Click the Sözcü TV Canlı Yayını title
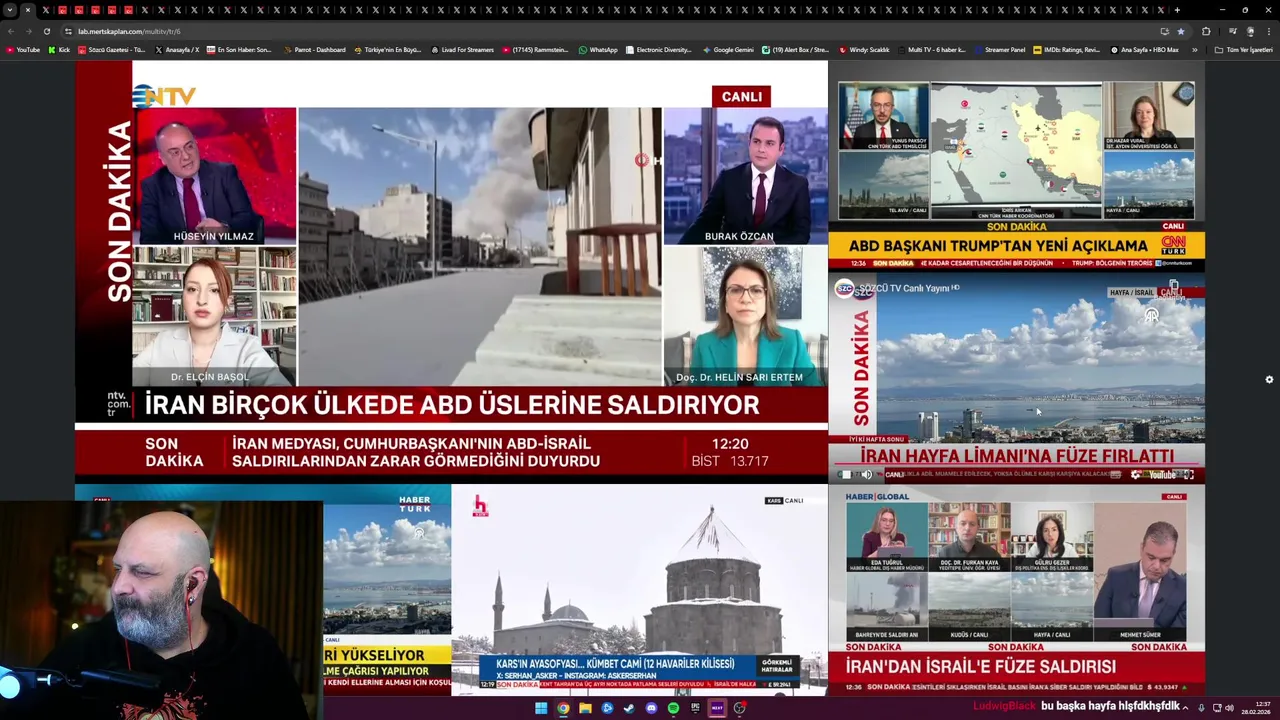 [x=906, y=288]
